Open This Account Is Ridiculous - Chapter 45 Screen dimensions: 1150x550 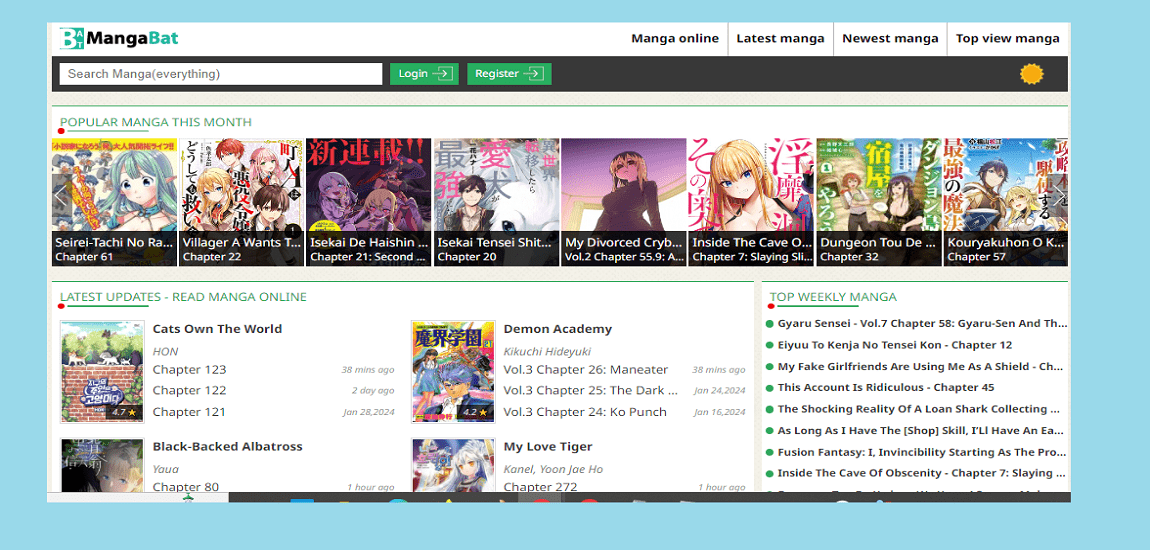click(886, 387)
